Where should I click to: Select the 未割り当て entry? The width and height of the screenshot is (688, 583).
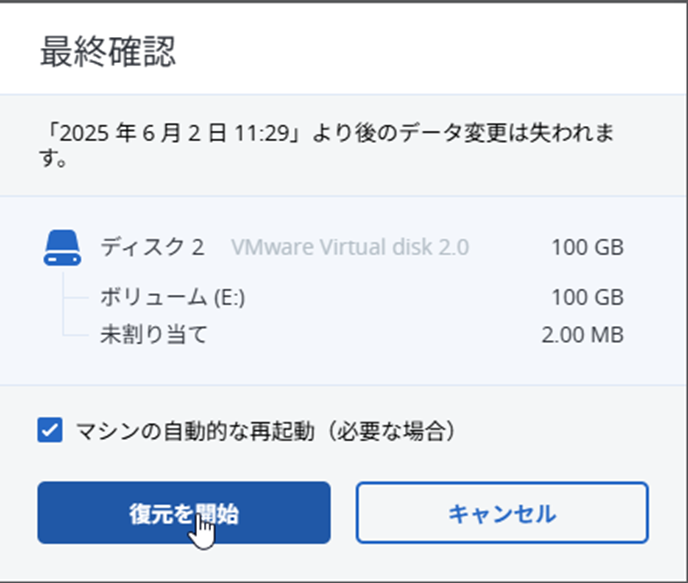click(154, 334)
